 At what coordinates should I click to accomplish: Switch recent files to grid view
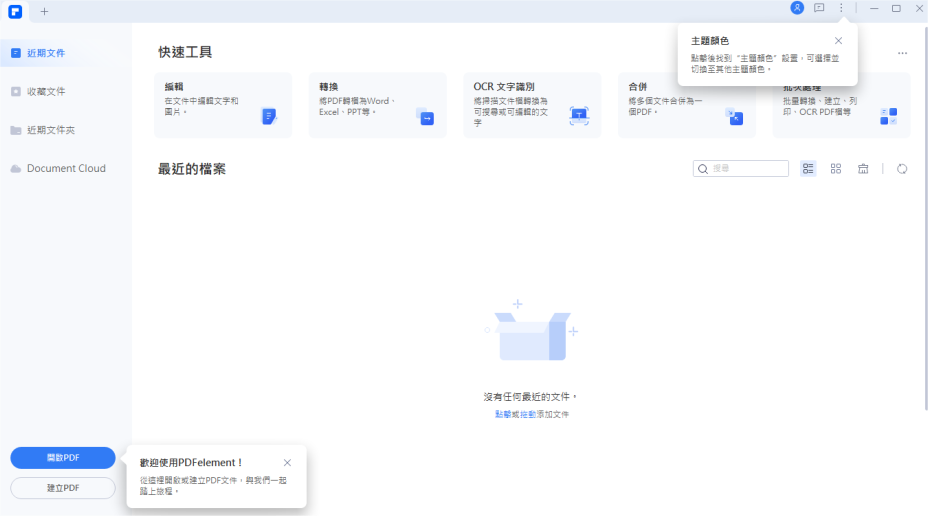[x=836, y=169]
